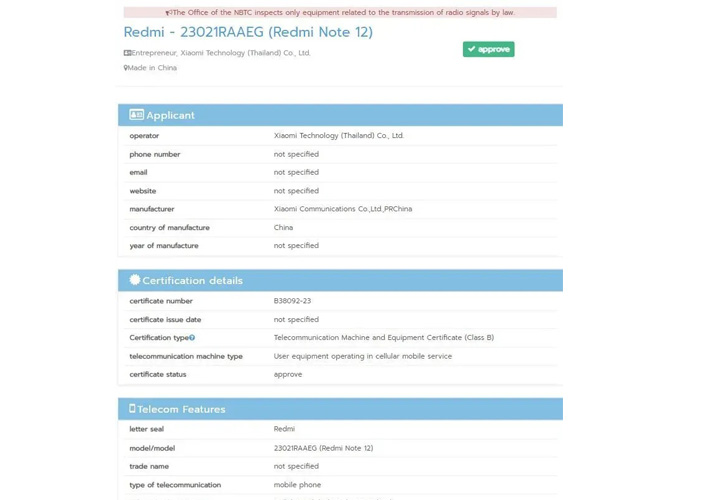Click the Certification details badge icon
This screenshot has width=721, height=500.
pyautogui.click(x=135, y=280)
